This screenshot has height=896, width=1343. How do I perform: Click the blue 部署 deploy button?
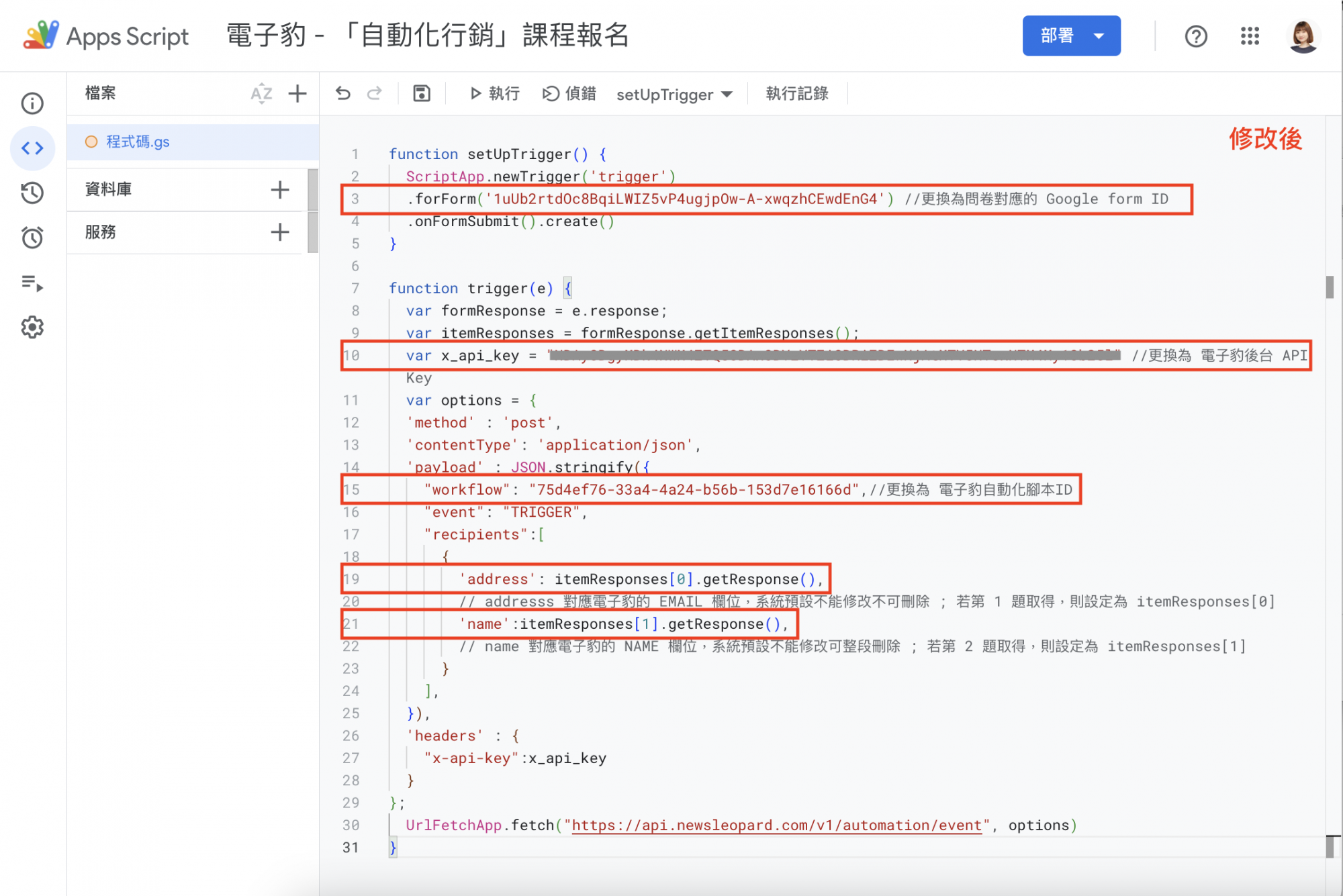[x=1072, y=36]
